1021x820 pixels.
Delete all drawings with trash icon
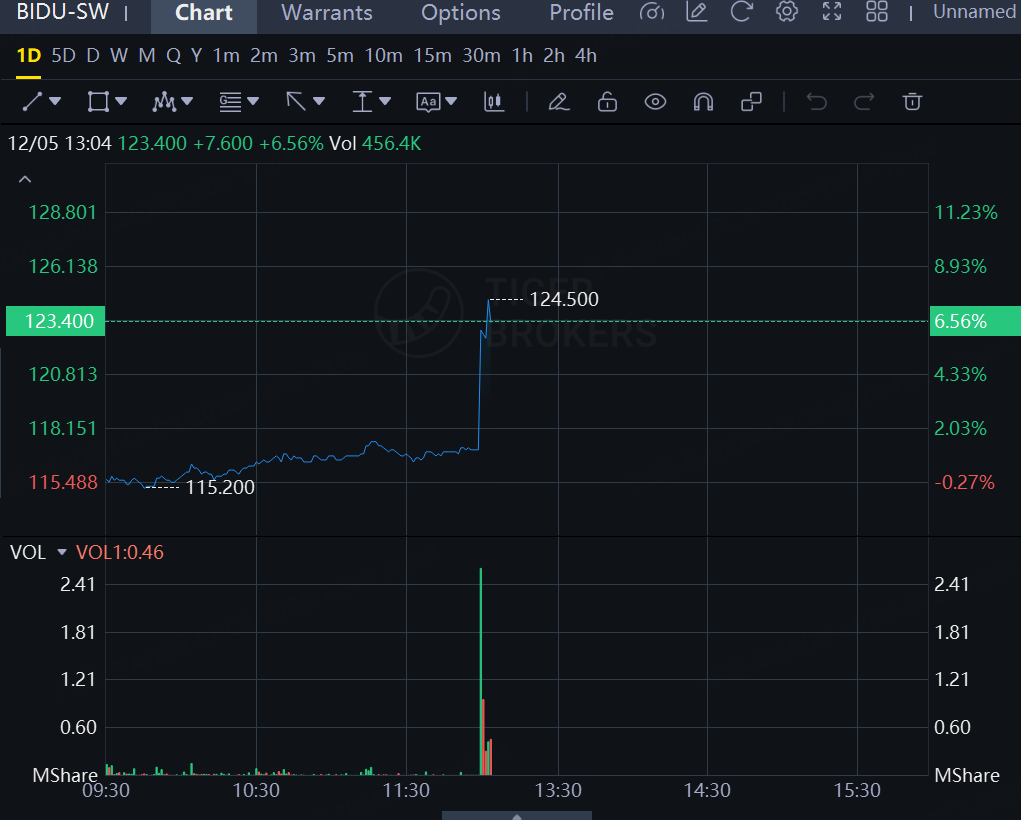pyautogui.click(x=912, y=102)
